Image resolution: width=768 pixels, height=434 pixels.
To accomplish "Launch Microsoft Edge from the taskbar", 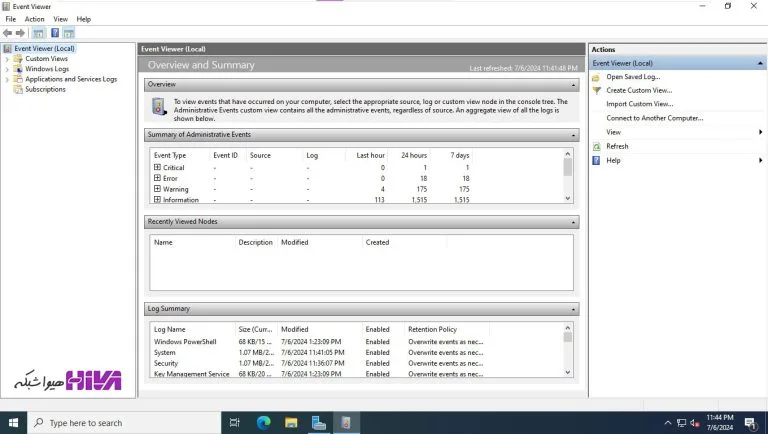I will coord(264,423).
